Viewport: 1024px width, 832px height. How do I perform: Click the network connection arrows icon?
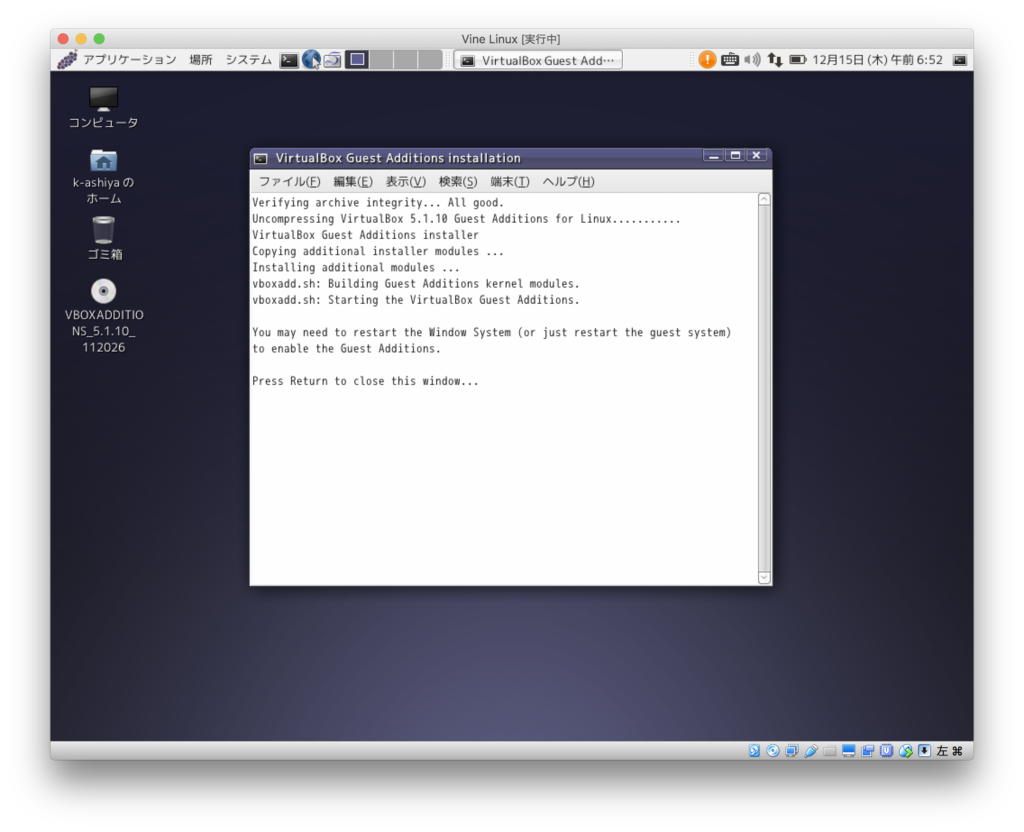[x=775, y=60]
